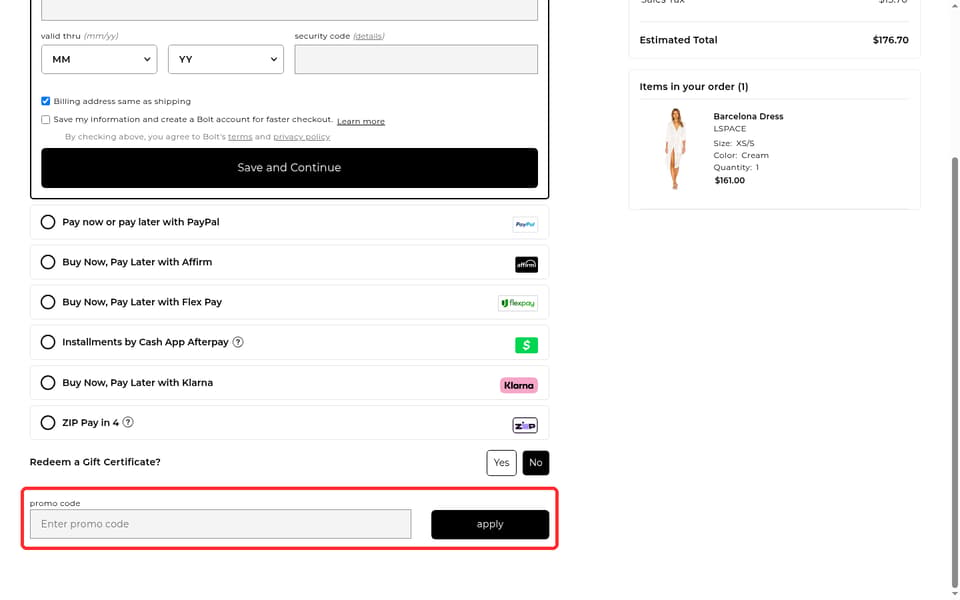Viewport: 960px width, 600px height.
Task: Click the pink Klarna logo badge
Action: (x=519, y=385)
